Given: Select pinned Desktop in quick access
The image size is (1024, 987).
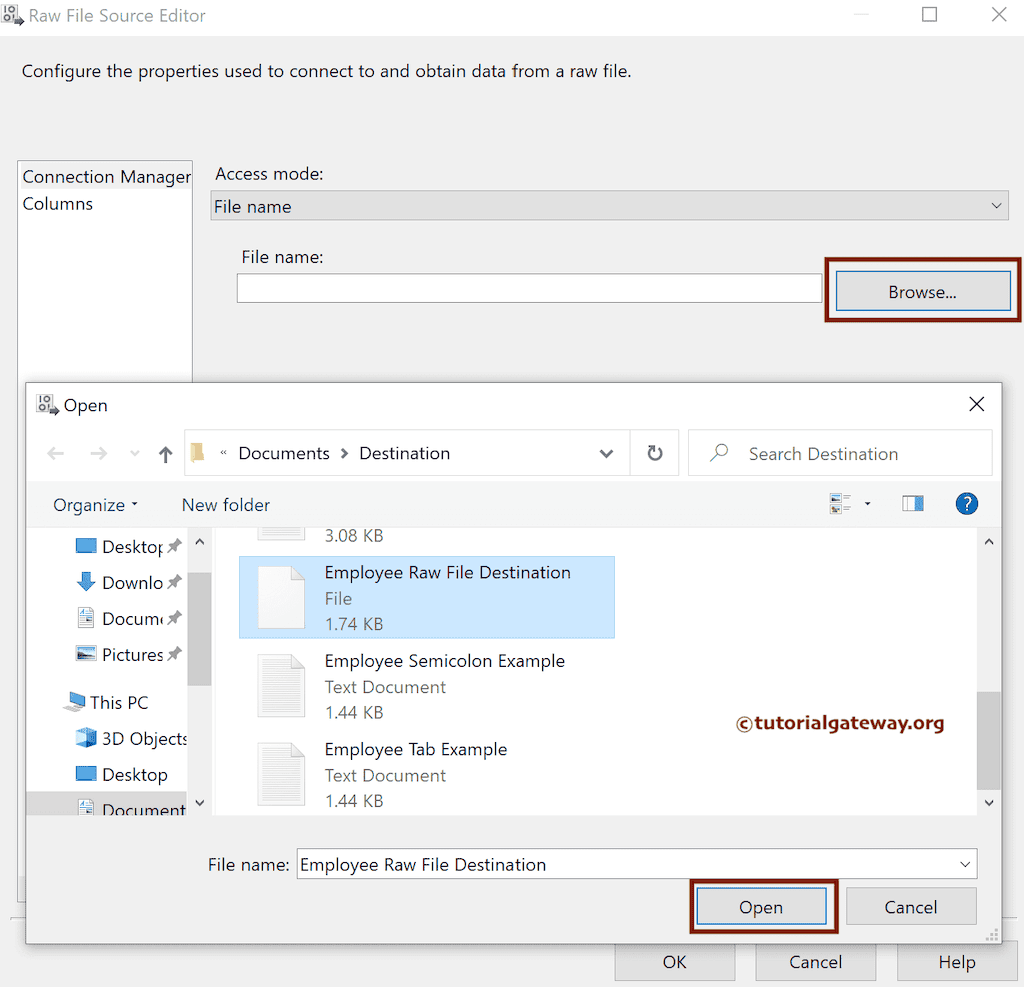Looking at the screenshot, I should pos(127,546).
